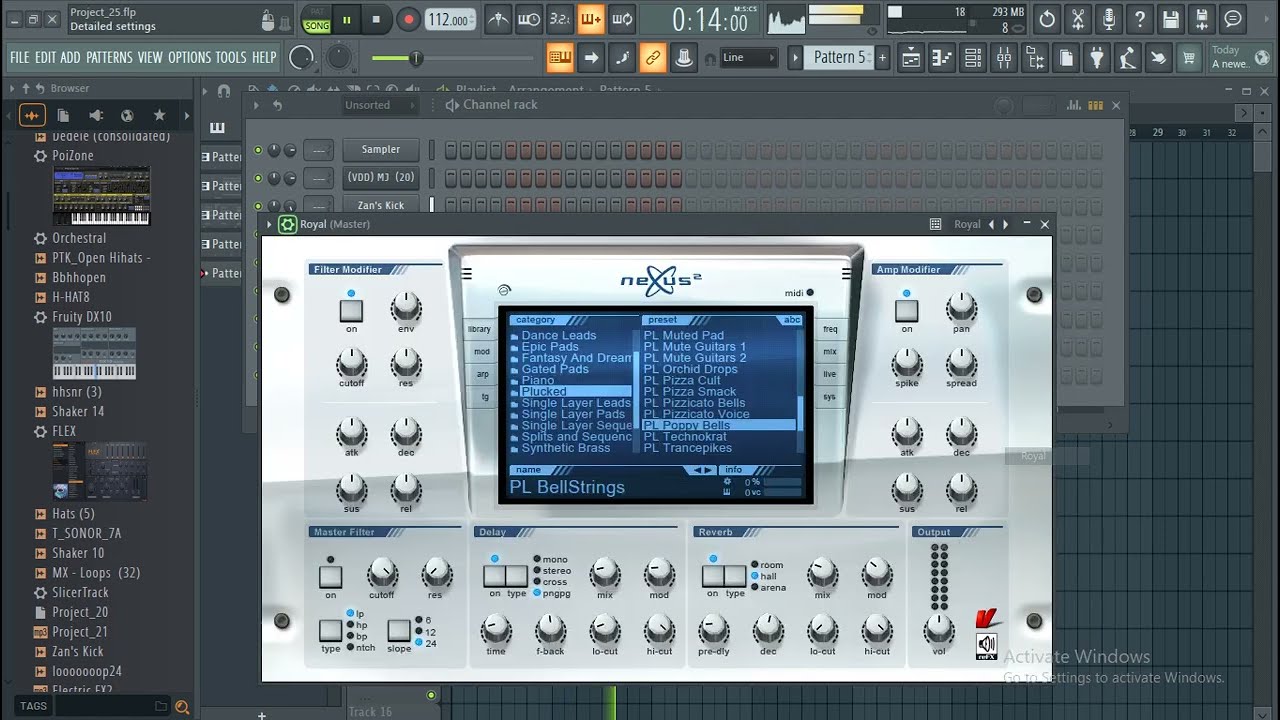Select the Zan's Kick channel button
Viewport: 1280px width, 720px height.
coord(380,205)
